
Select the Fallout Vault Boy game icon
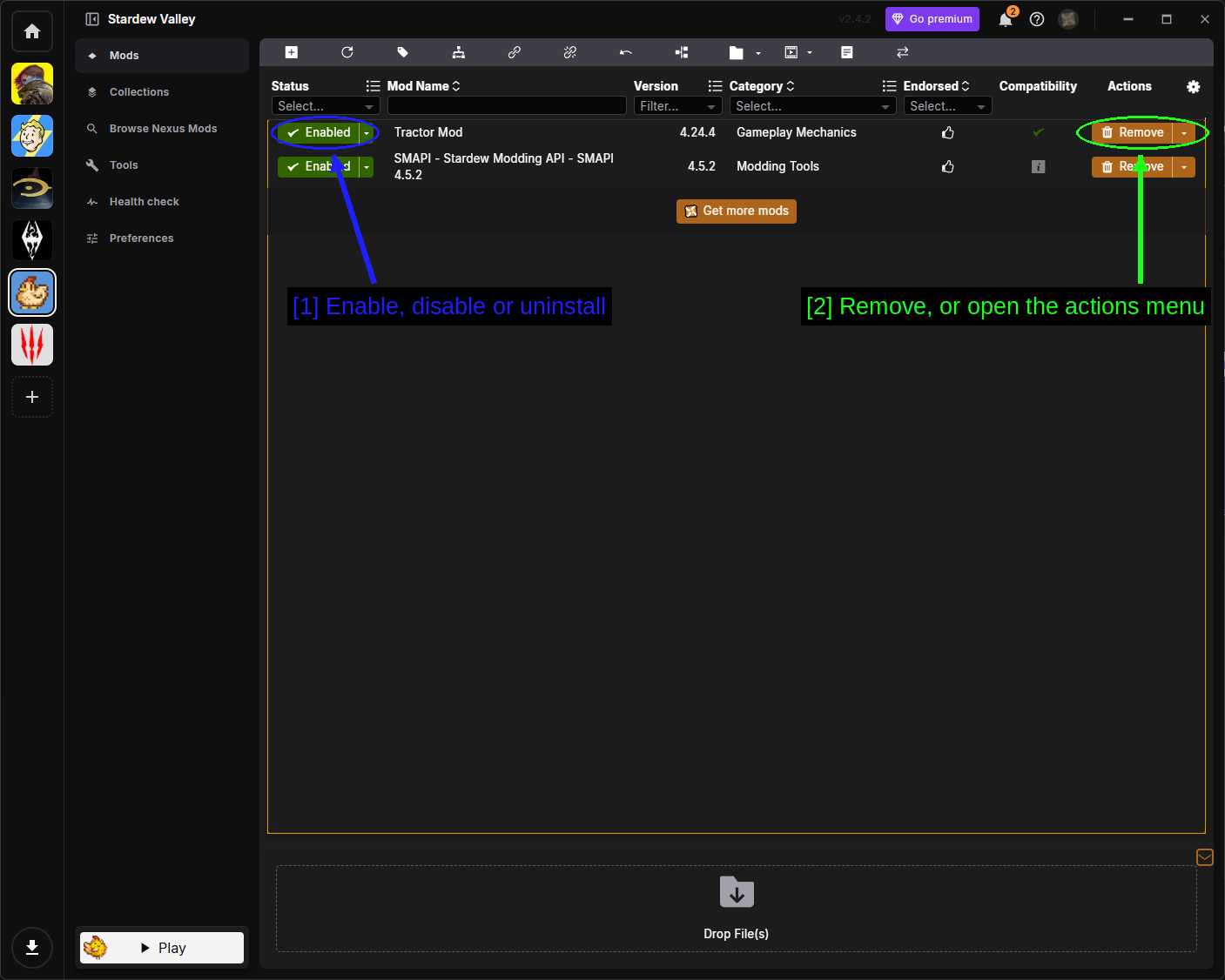pyautogui.click(x=32, y=136)
